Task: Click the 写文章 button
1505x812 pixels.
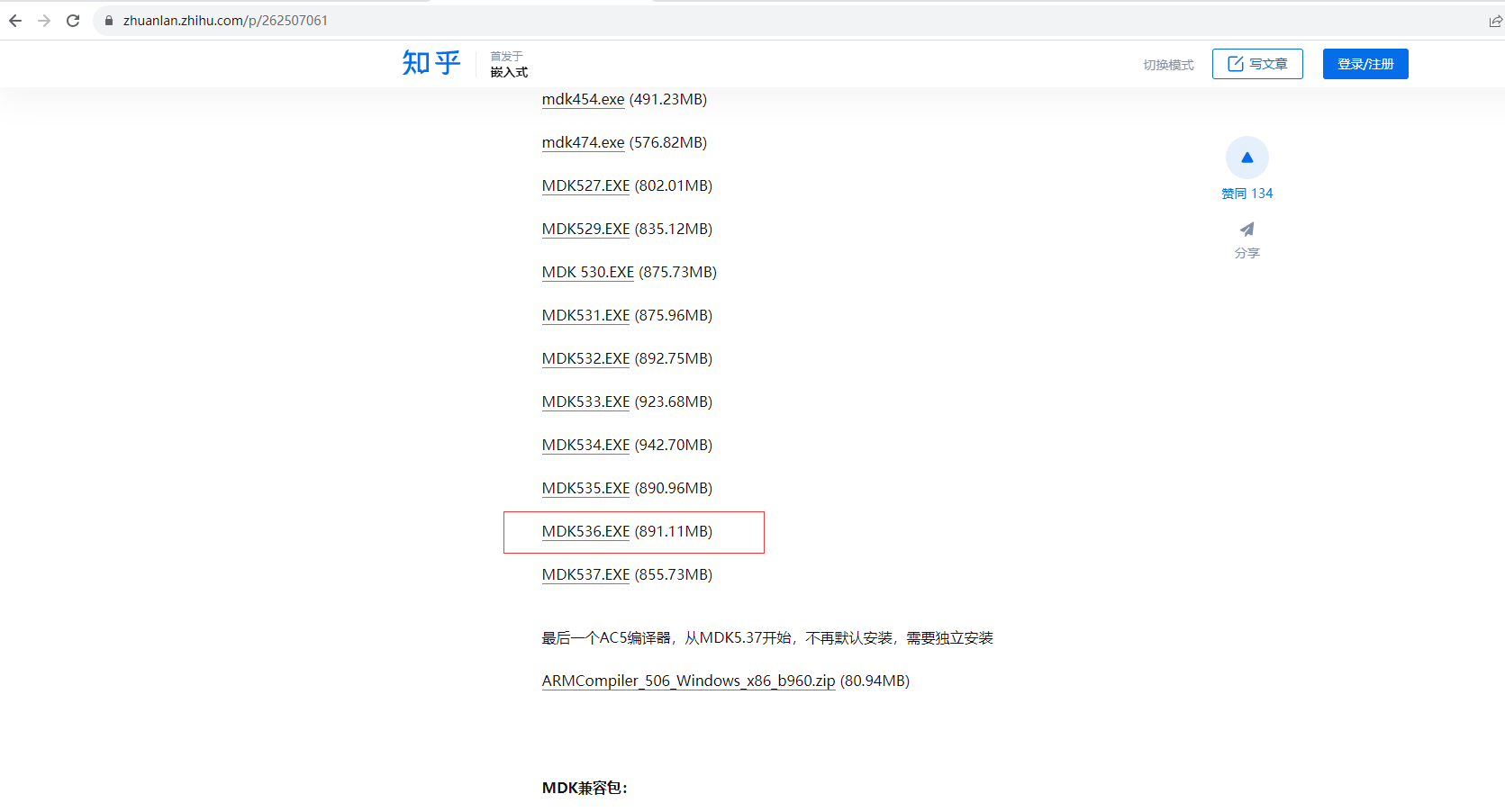Action: click(1257, 64)
